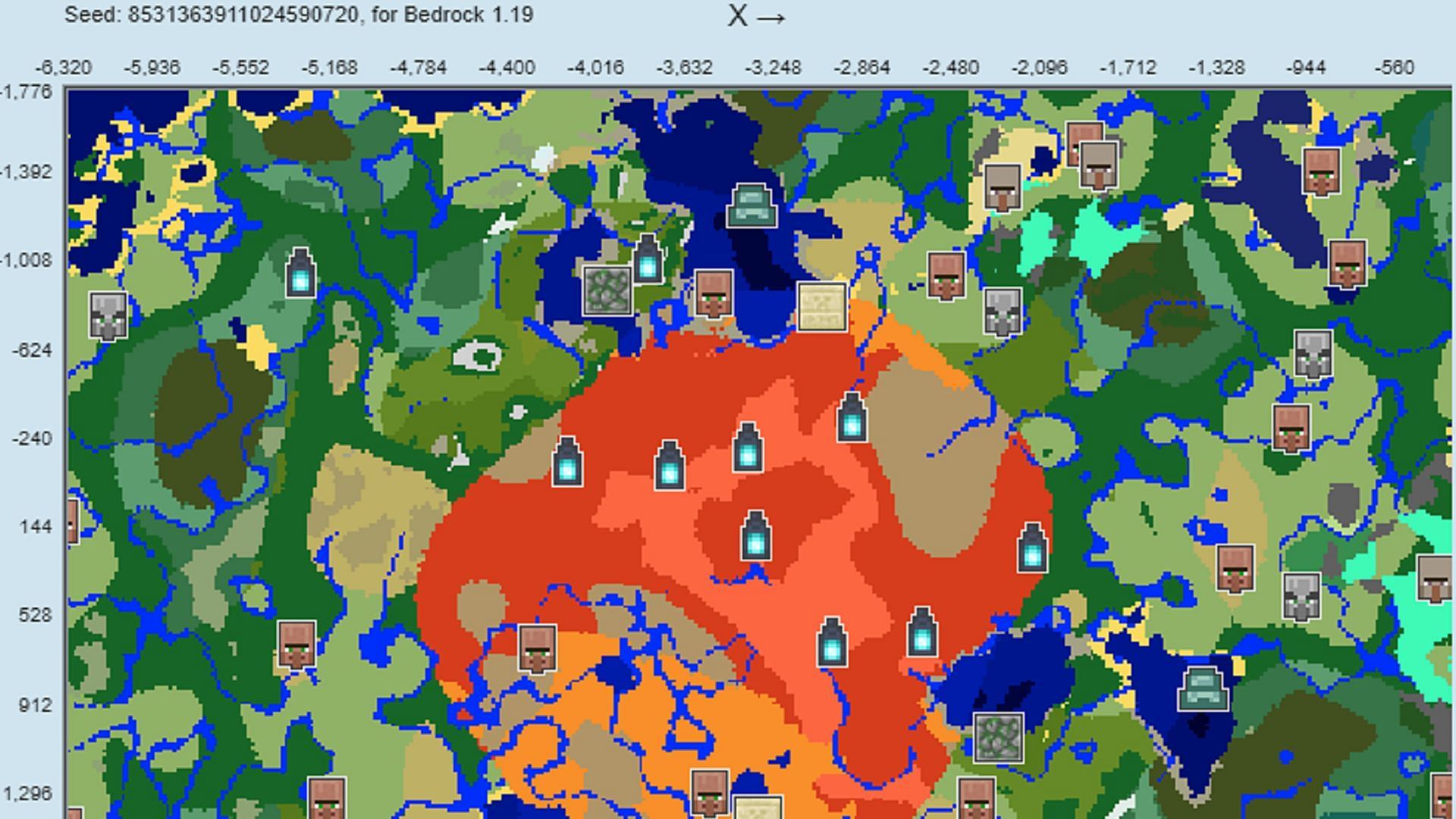
Task: Click the northern ocean monument icon
Action: [x=752, y=206]
